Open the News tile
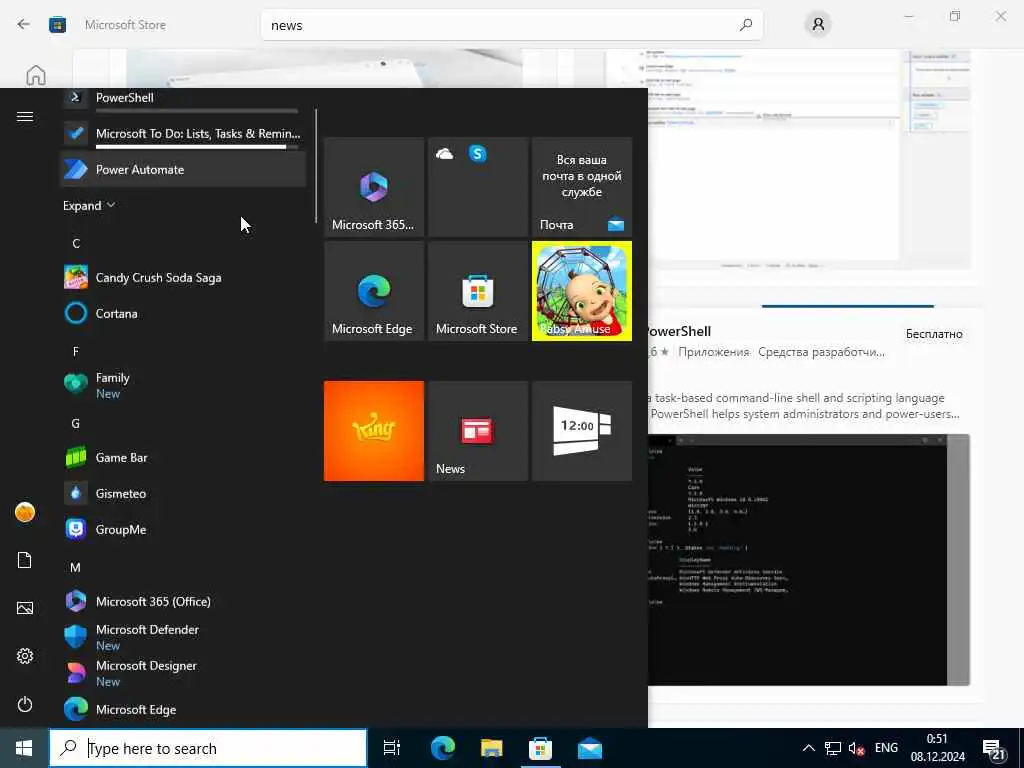Image resolution: width=1024 pixels, height=768 pixels. pyautogui.click(x=478, y=431)
